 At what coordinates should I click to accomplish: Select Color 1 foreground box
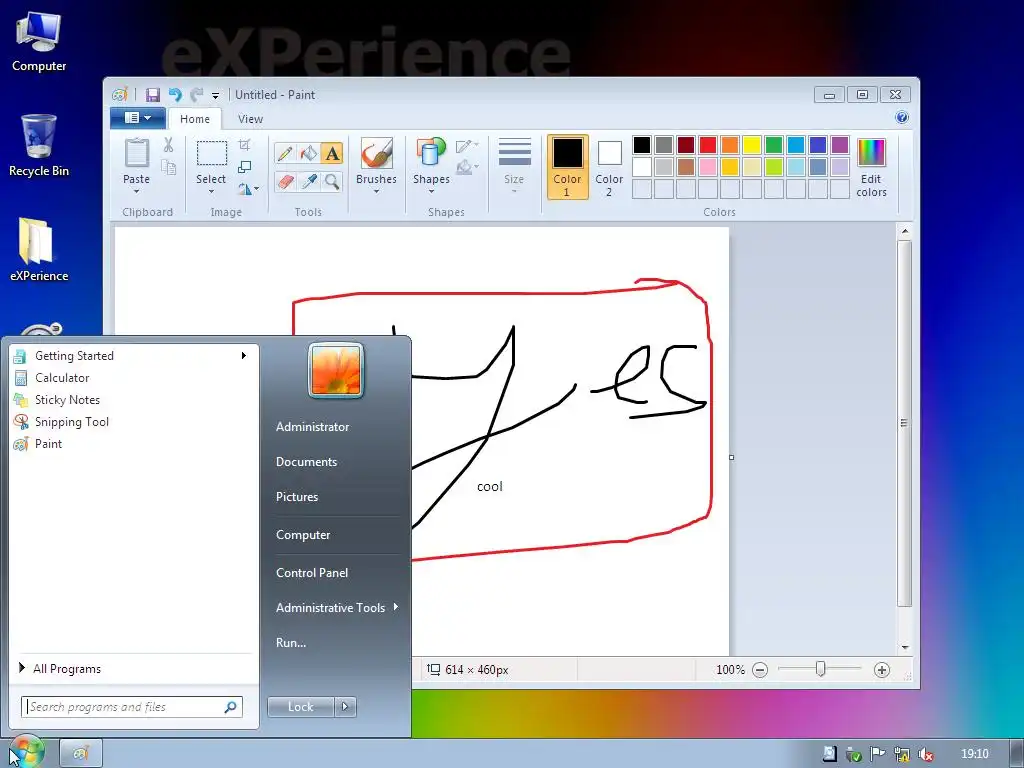[568, 167]
